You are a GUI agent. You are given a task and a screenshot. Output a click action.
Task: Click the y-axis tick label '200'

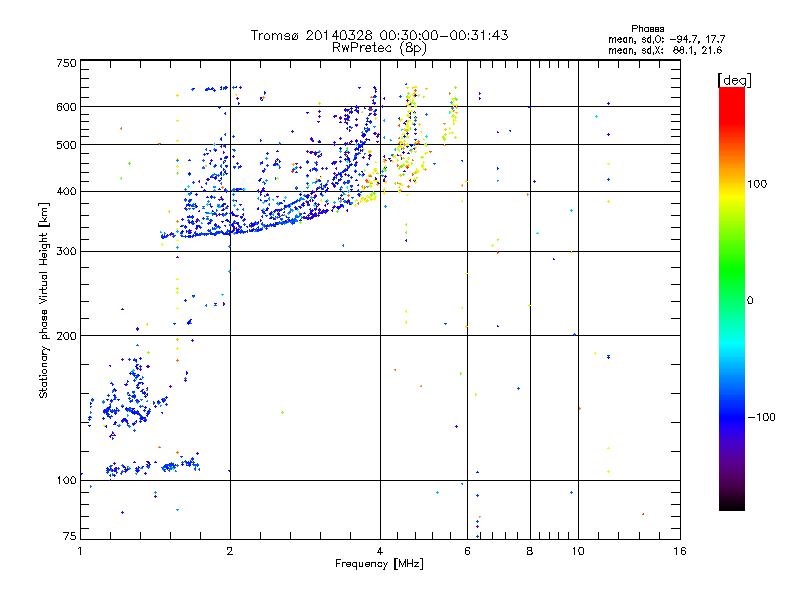pyautogui.click(x=66, y=336)
